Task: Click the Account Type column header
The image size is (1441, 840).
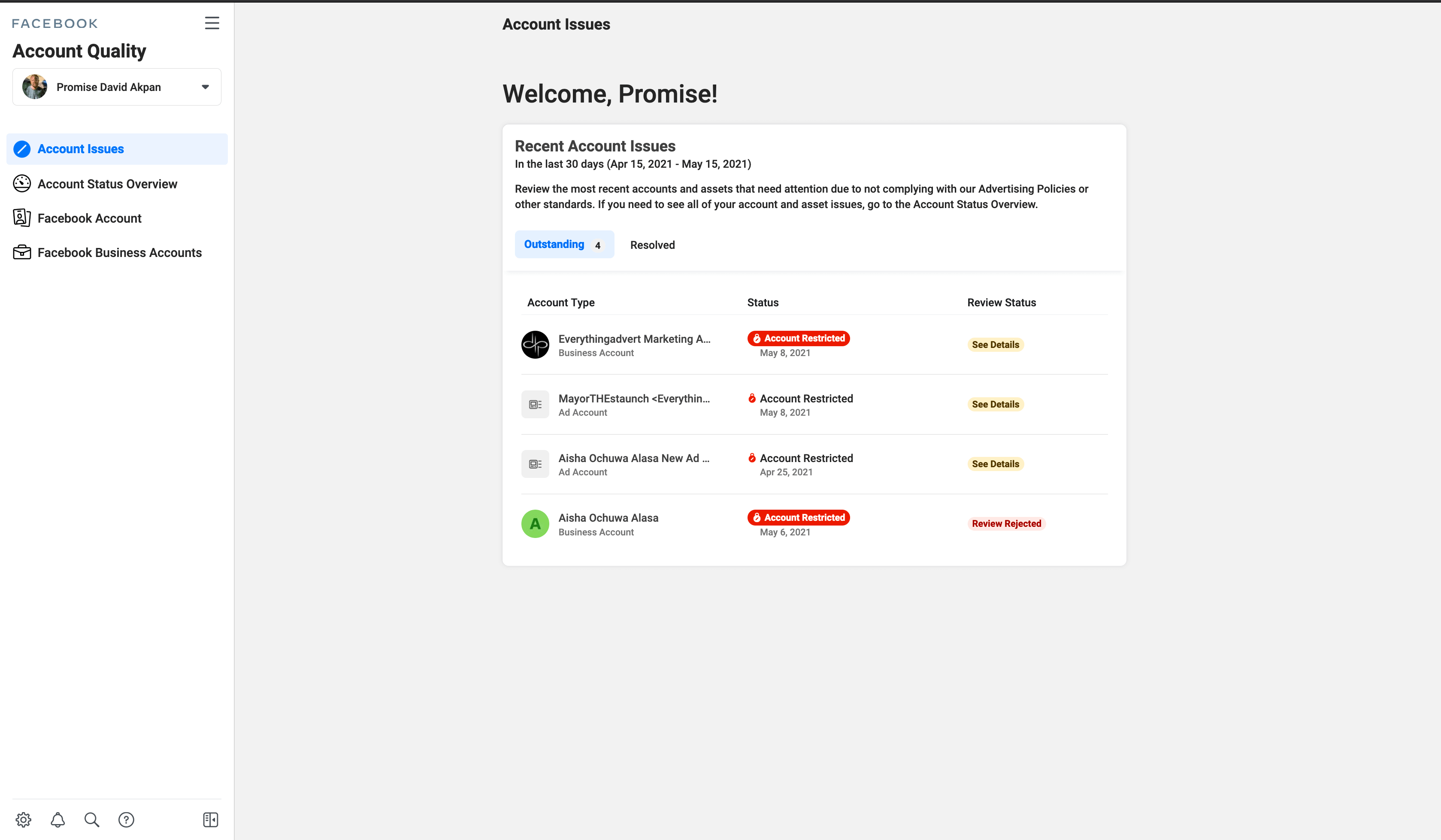Action: [x=560, y=302]
